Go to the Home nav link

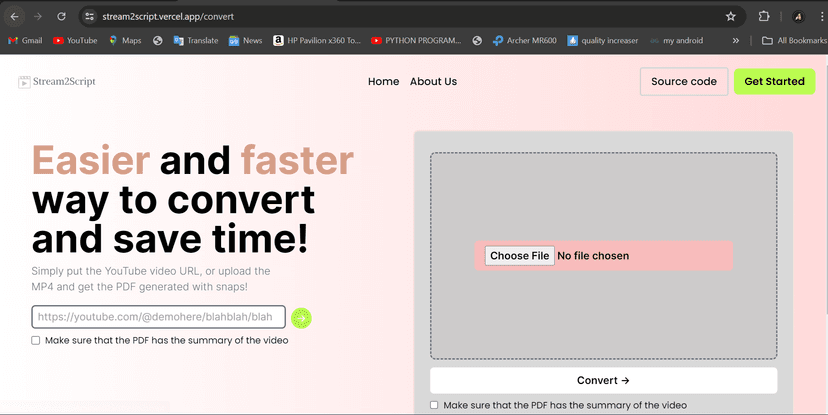point(383,81)
